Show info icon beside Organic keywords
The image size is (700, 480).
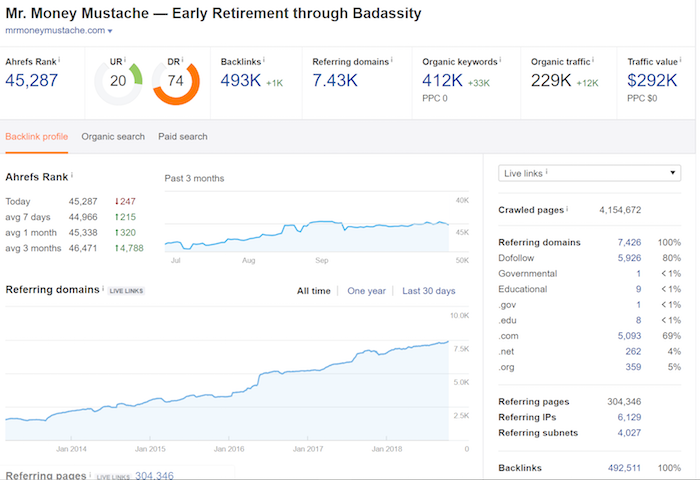500,59
